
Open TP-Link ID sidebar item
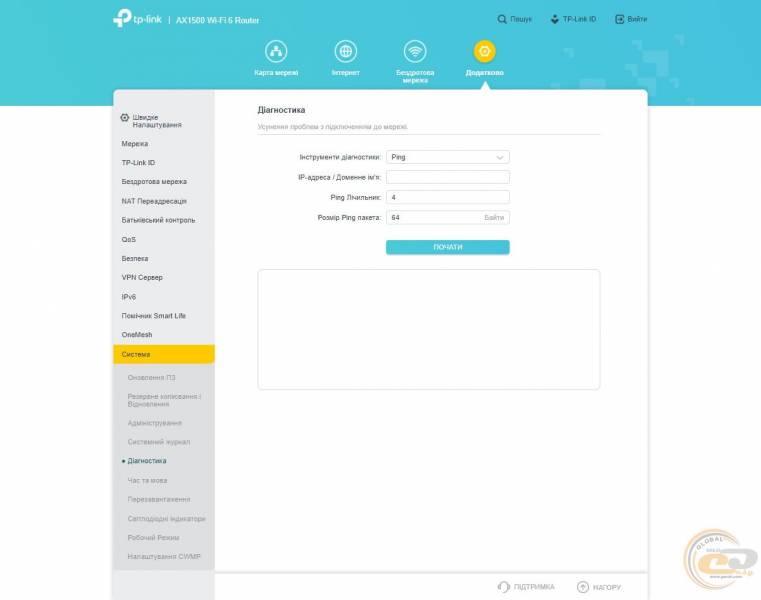(138, 163)
